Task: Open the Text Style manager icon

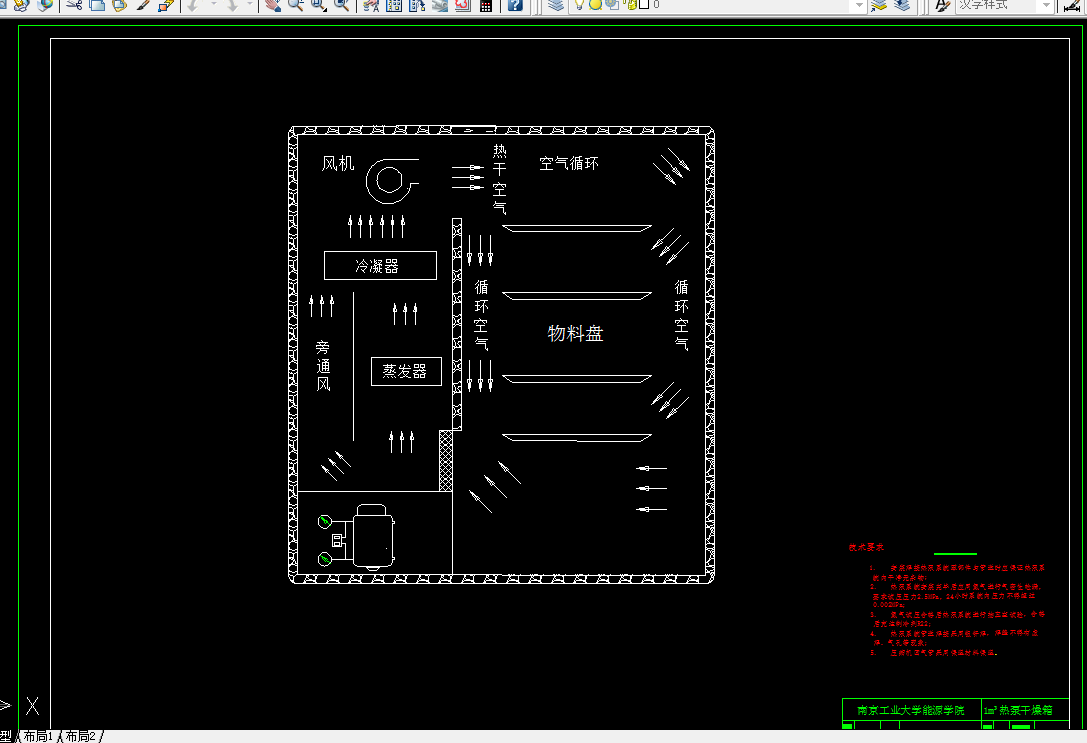Action: tap(941, 5)
